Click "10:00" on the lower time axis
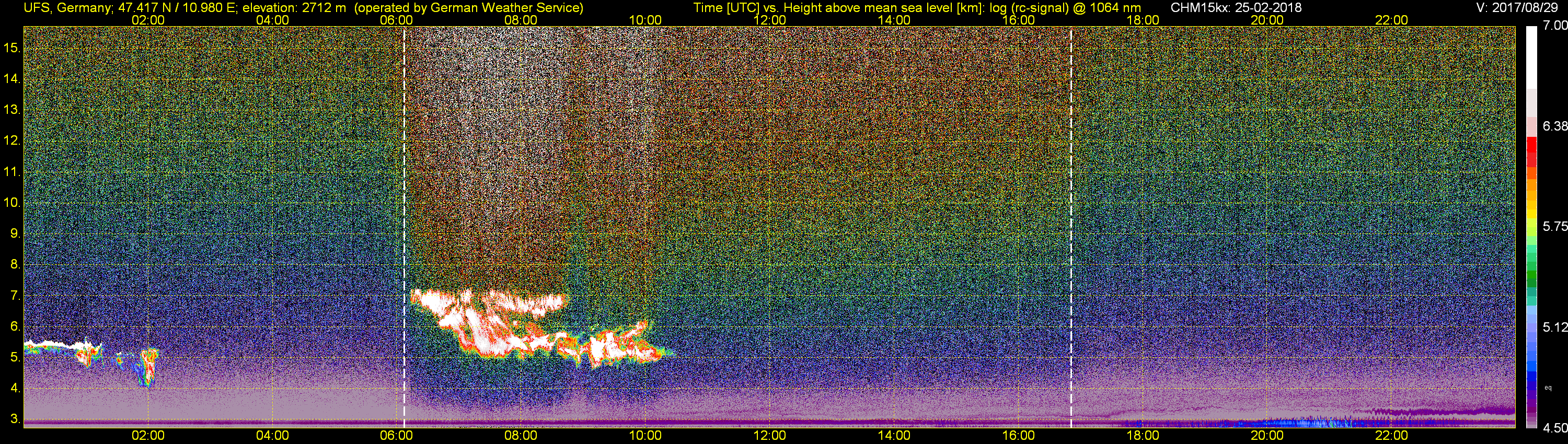 tap(645, 436)
